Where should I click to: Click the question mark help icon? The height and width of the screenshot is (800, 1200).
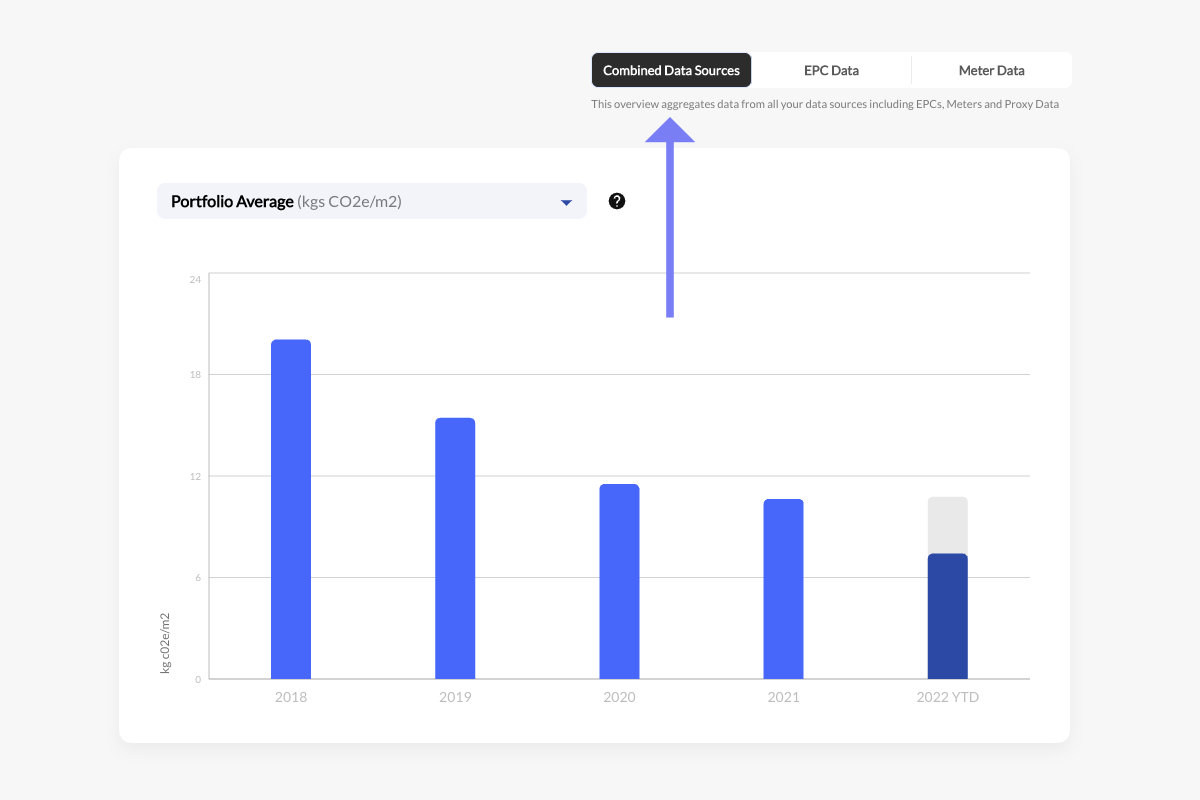click(617, 201)
